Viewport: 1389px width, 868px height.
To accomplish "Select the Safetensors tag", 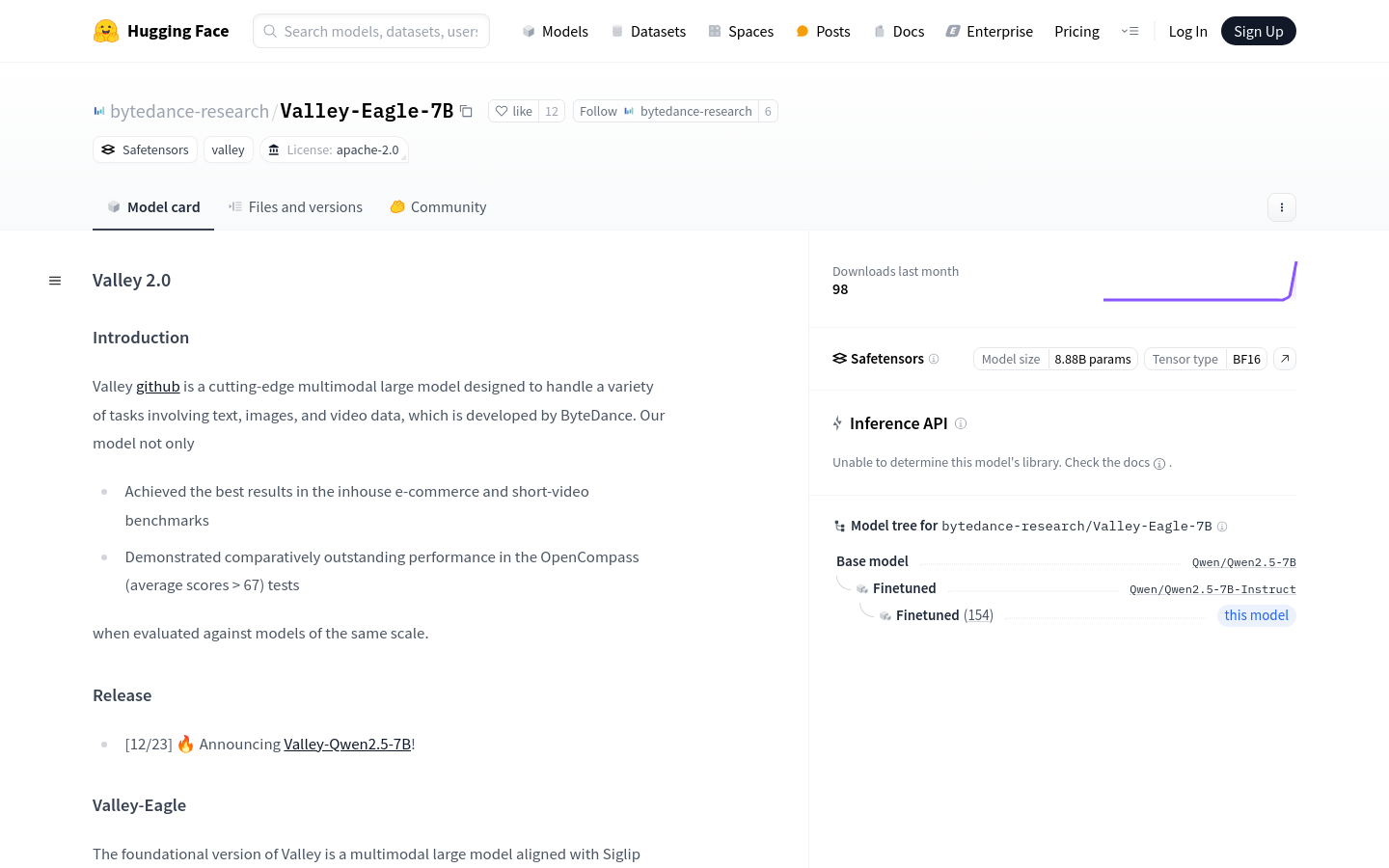I will (x=145, y=149).
